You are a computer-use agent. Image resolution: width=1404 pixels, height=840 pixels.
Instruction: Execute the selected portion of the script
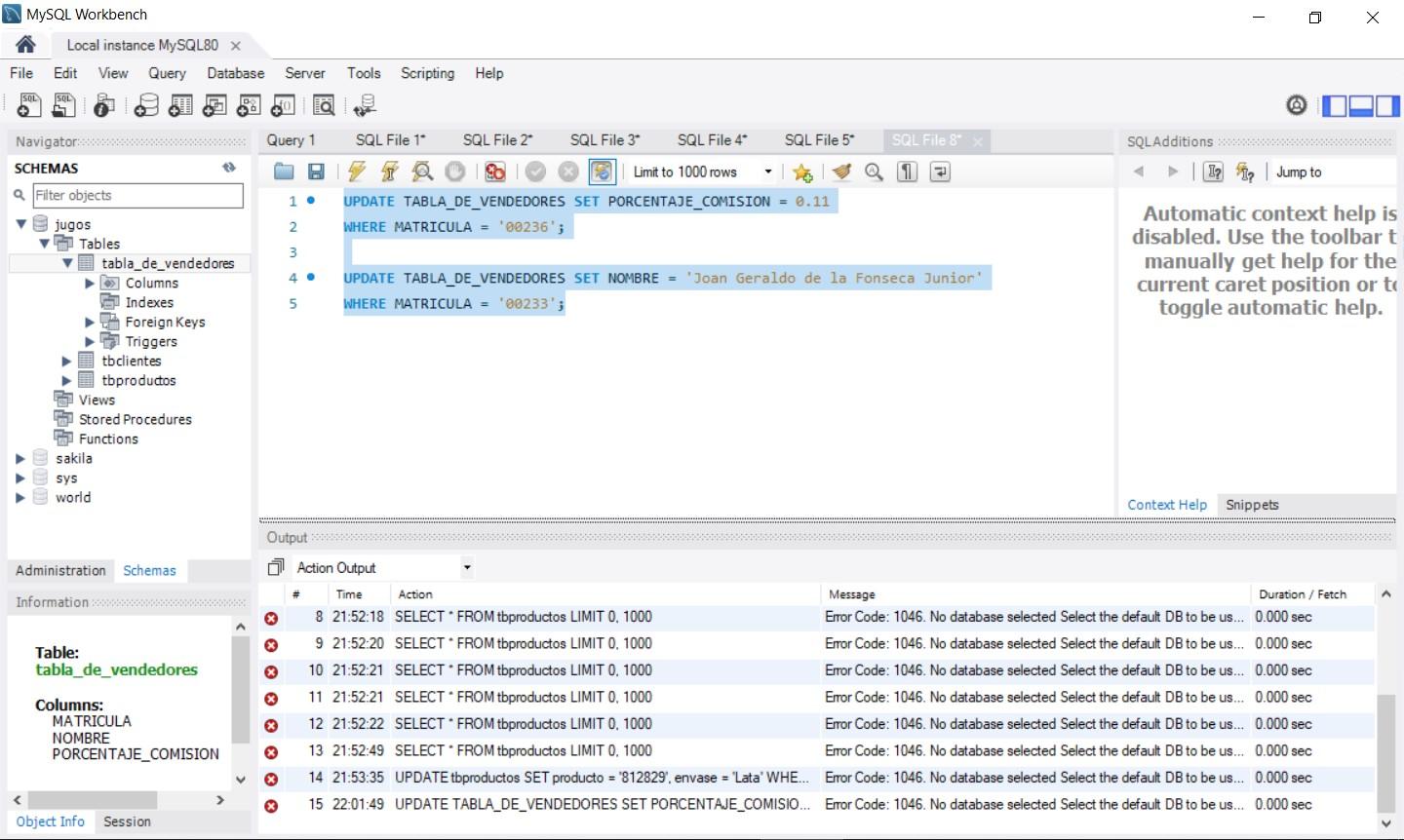pyautogui.click(x=357, y=172)
